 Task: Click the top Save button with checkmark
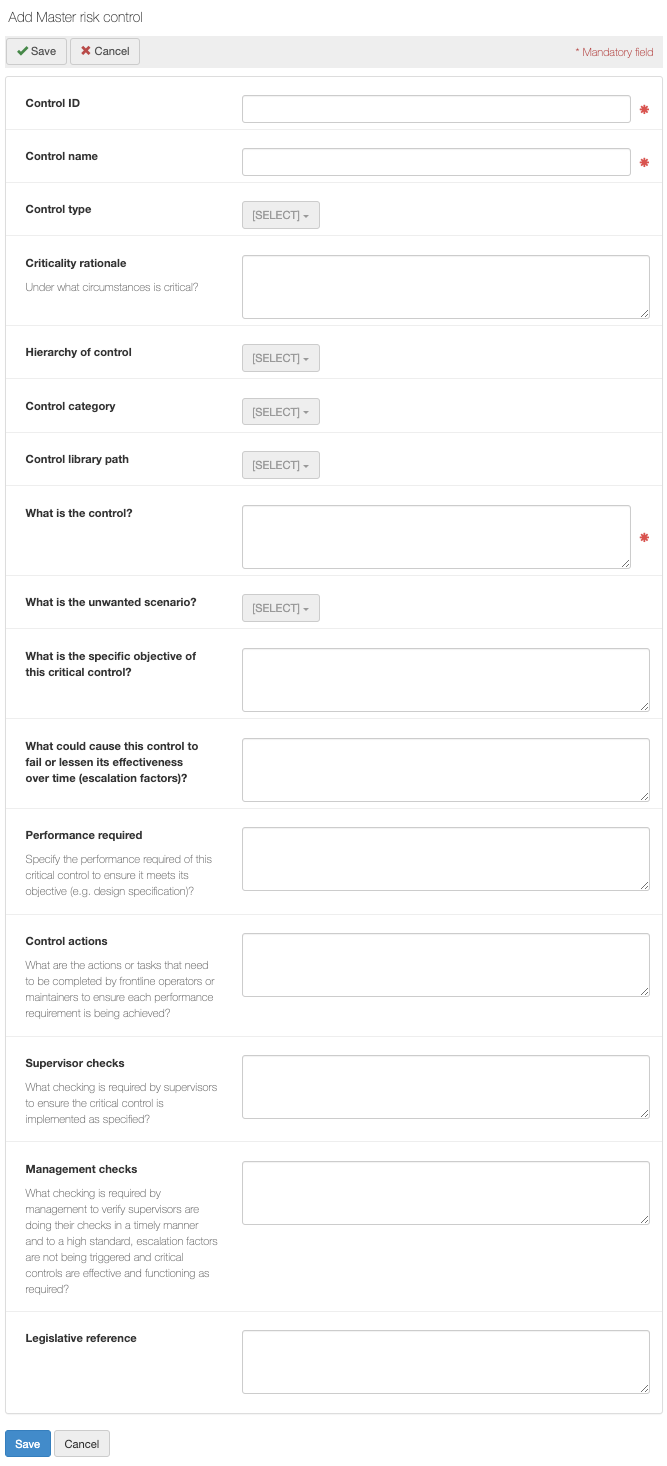click(x=36, y=51)
